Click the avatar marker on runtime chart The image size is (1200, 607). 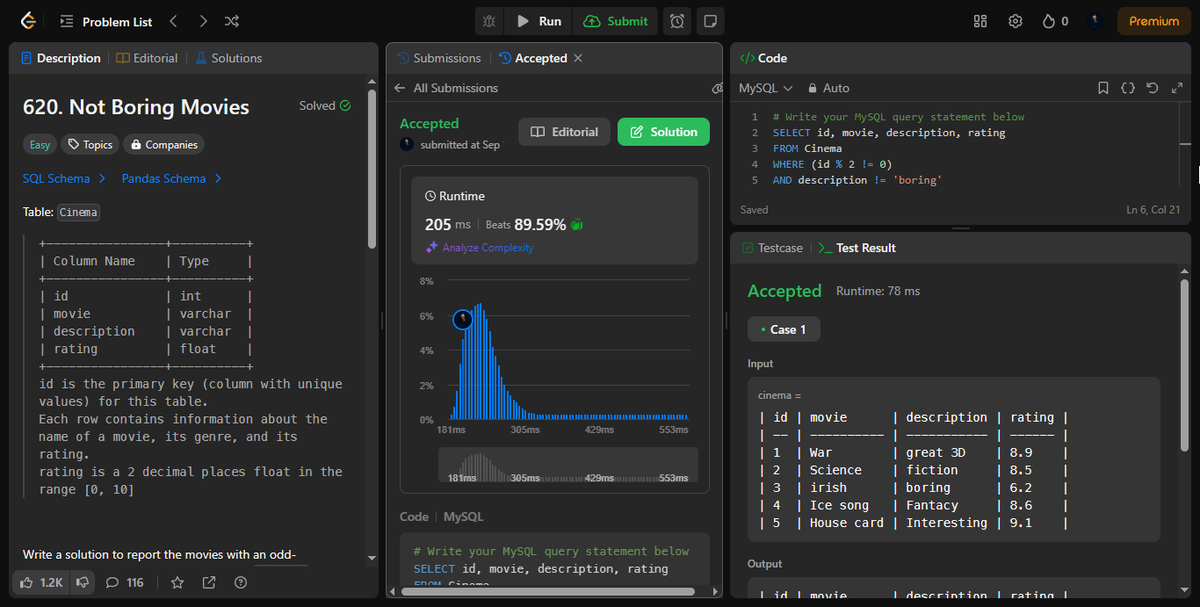pyautogui.click(x=462, y=319)
